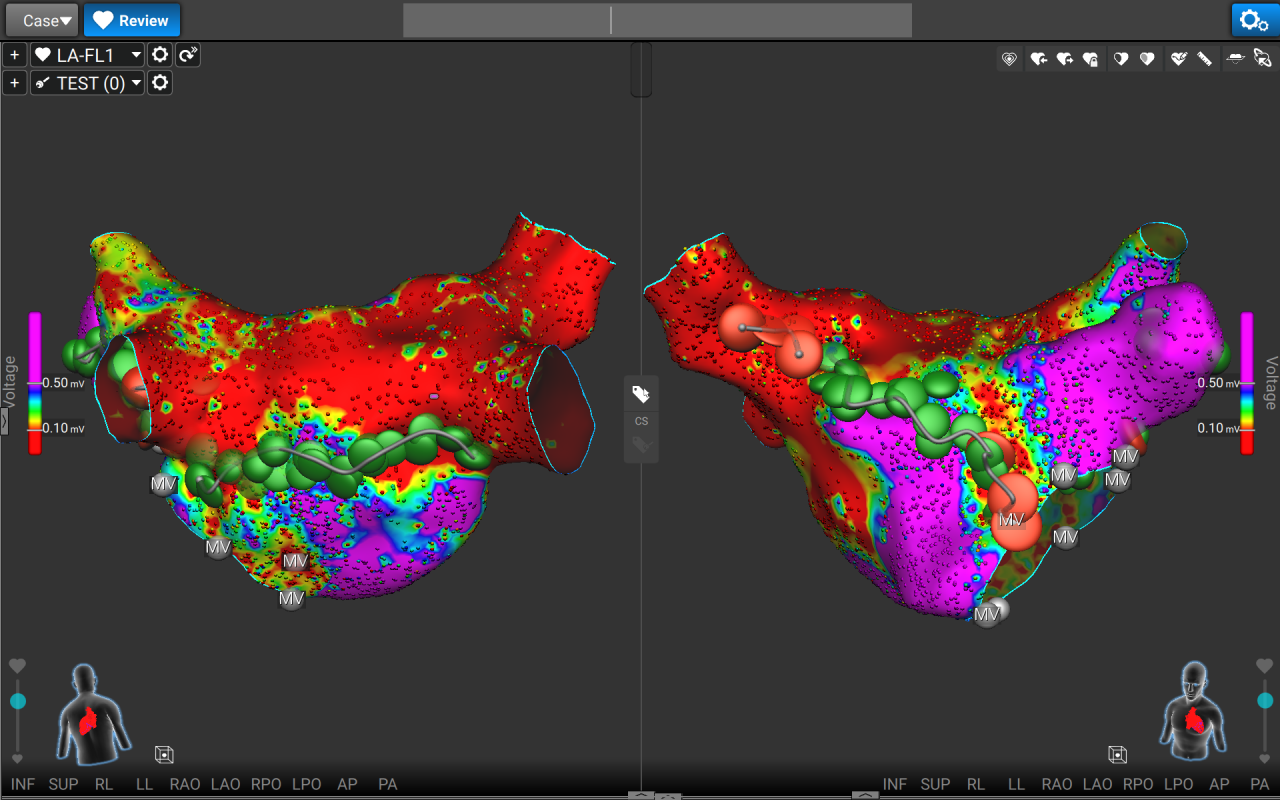Add new set with TEST row plus button
The image size is (1280, 800).
click(x=14, y=83)
